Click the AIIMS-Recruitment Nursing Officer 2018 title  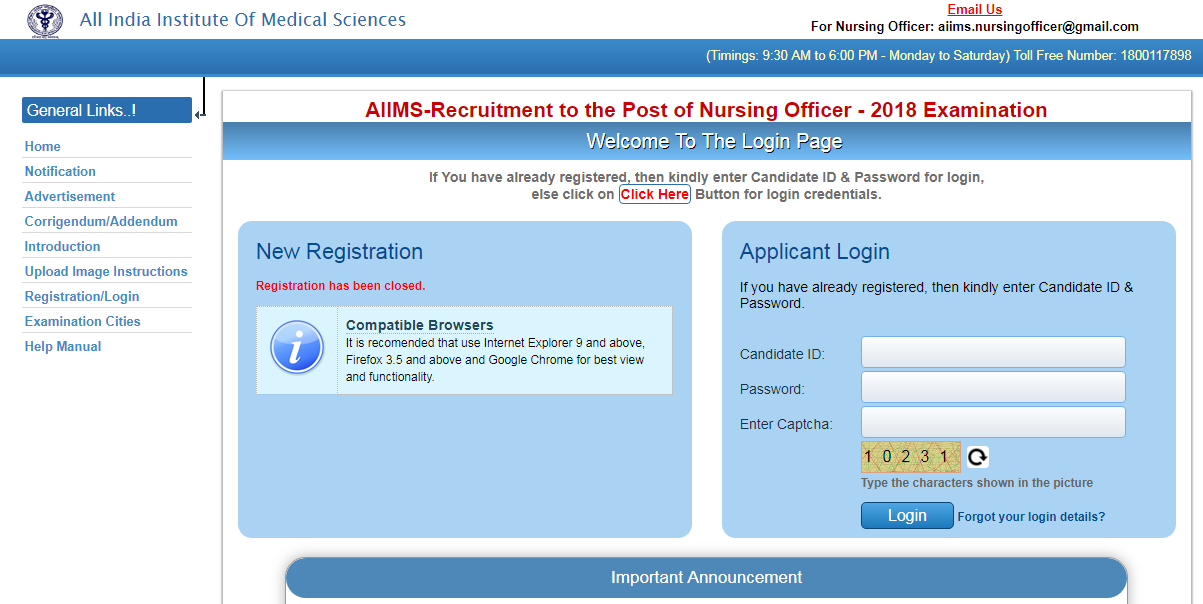coord(706,110)
